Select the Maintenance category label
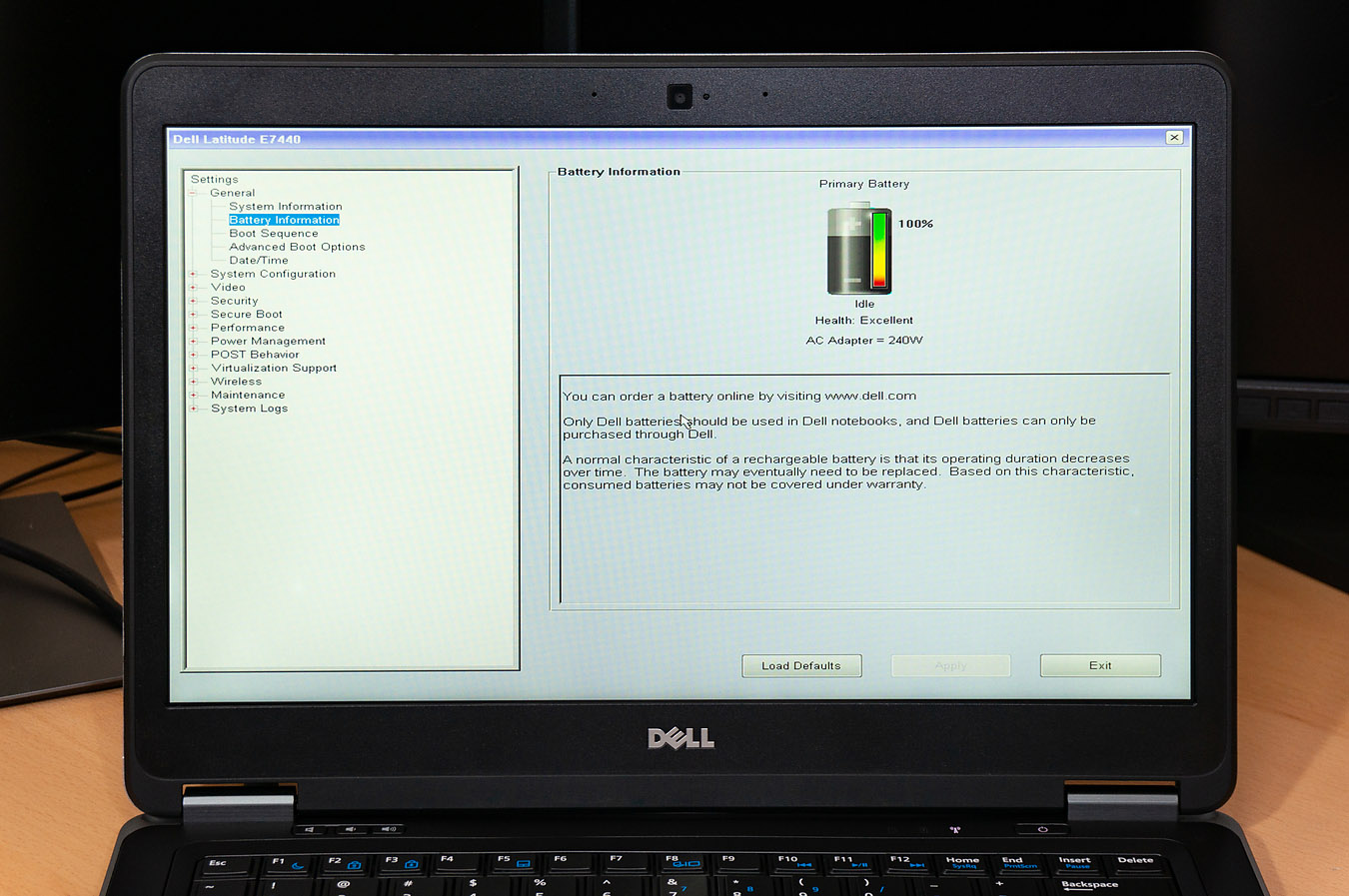The height and width of the screenshot is (896, 1349). 248,396
